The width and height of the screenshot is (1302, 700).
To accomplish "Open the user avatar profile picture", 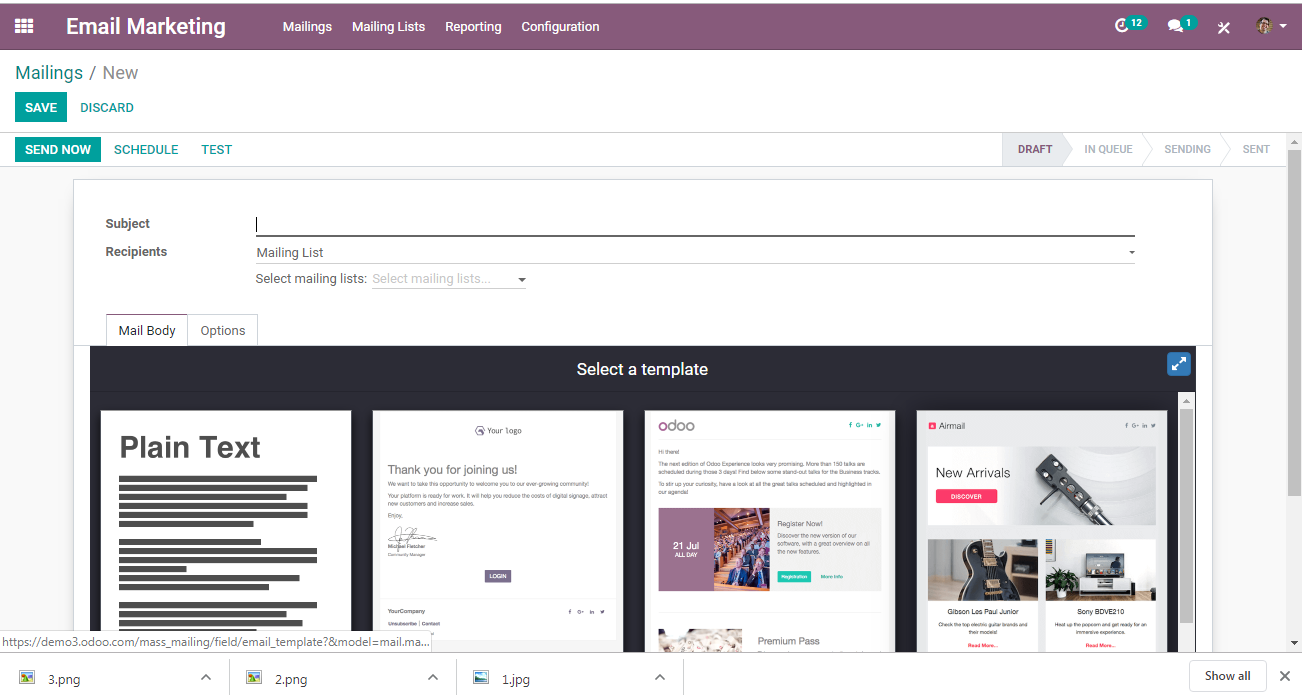I will (1263, 26).
